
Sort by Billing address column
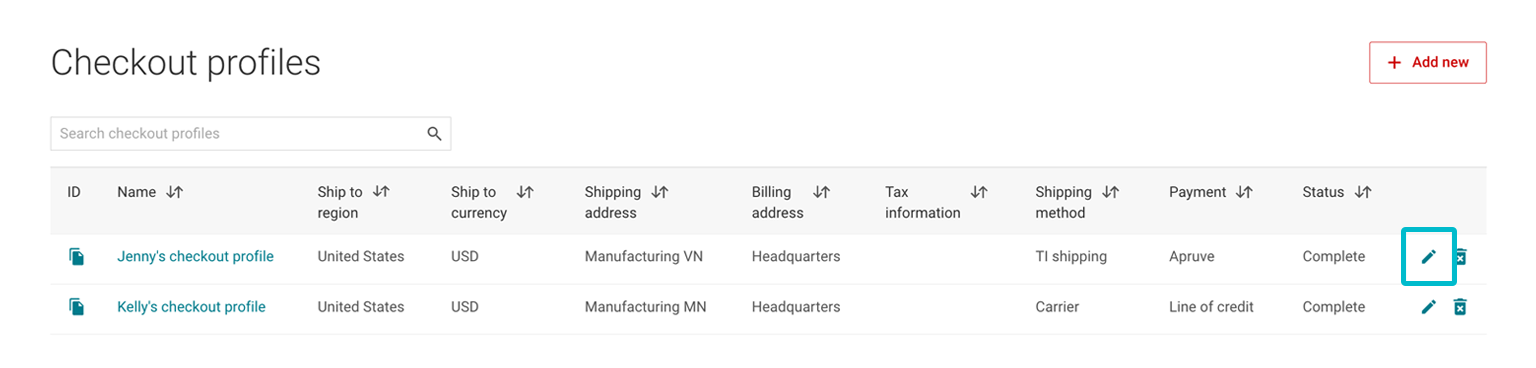(x=821, y=192)
